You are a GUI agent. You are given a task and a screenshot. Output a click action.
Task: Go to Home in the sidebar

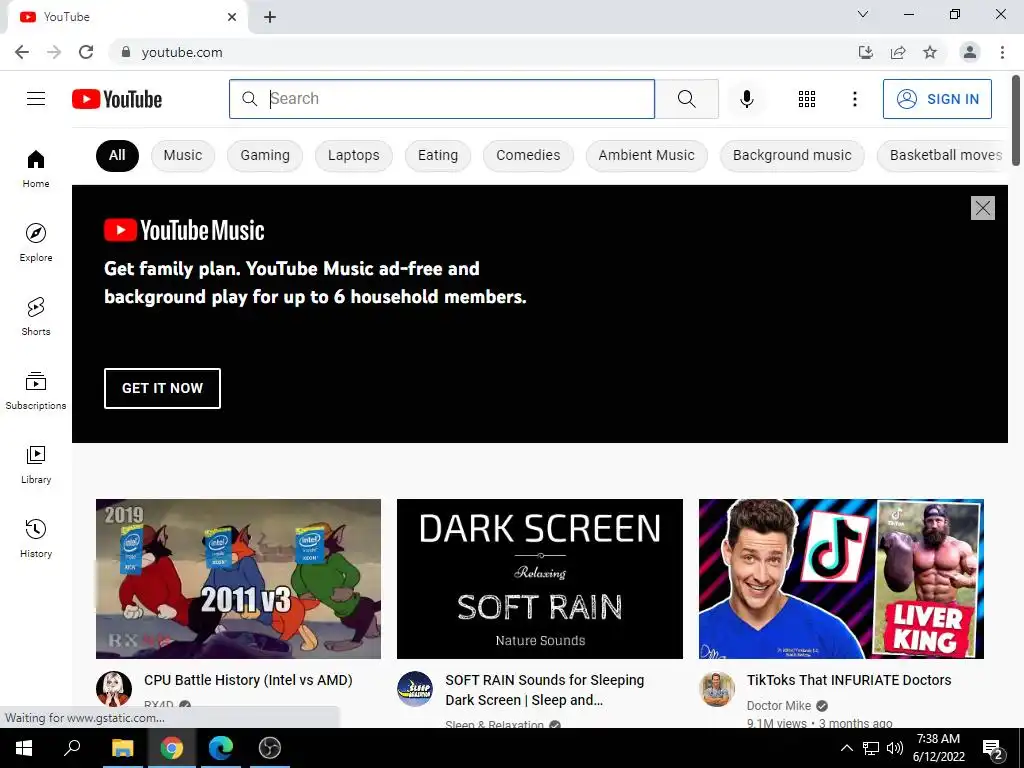36,168
